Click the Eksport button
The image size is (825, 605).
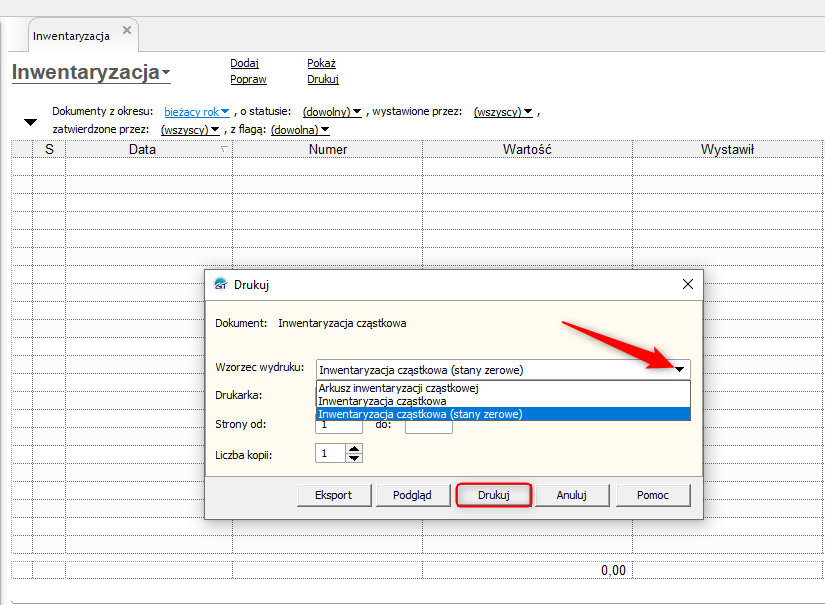coord(334,495)
